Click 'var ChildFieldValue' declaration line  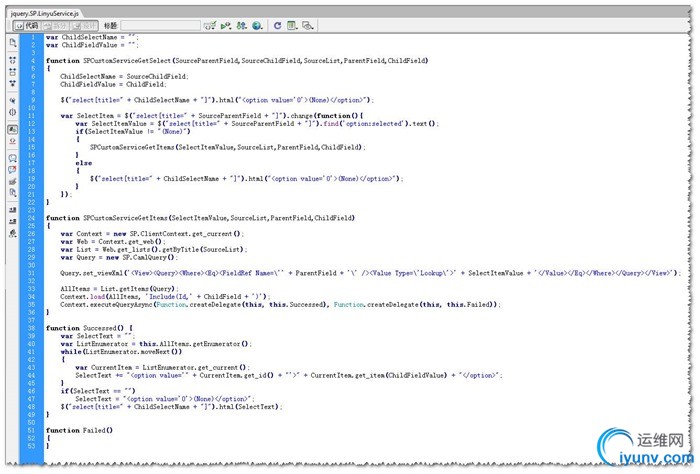92,45
